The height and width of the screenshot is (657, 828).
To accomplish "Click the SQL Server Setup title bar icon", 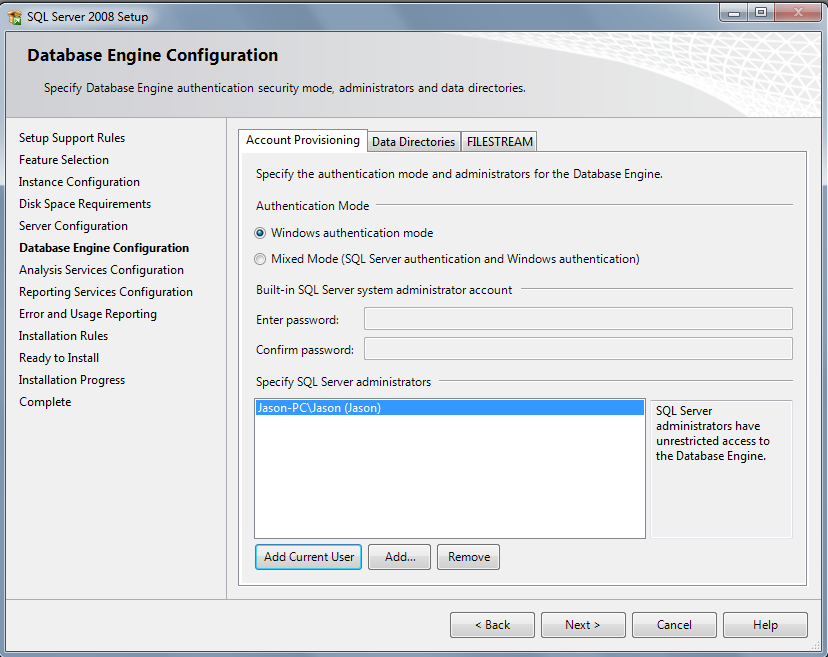I will click(15, 17).
